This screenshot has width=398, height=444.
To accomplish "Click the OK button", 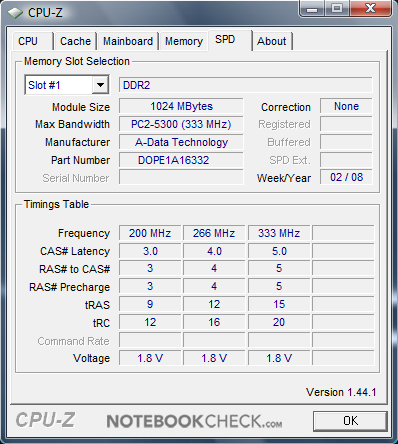I will 350,421.
